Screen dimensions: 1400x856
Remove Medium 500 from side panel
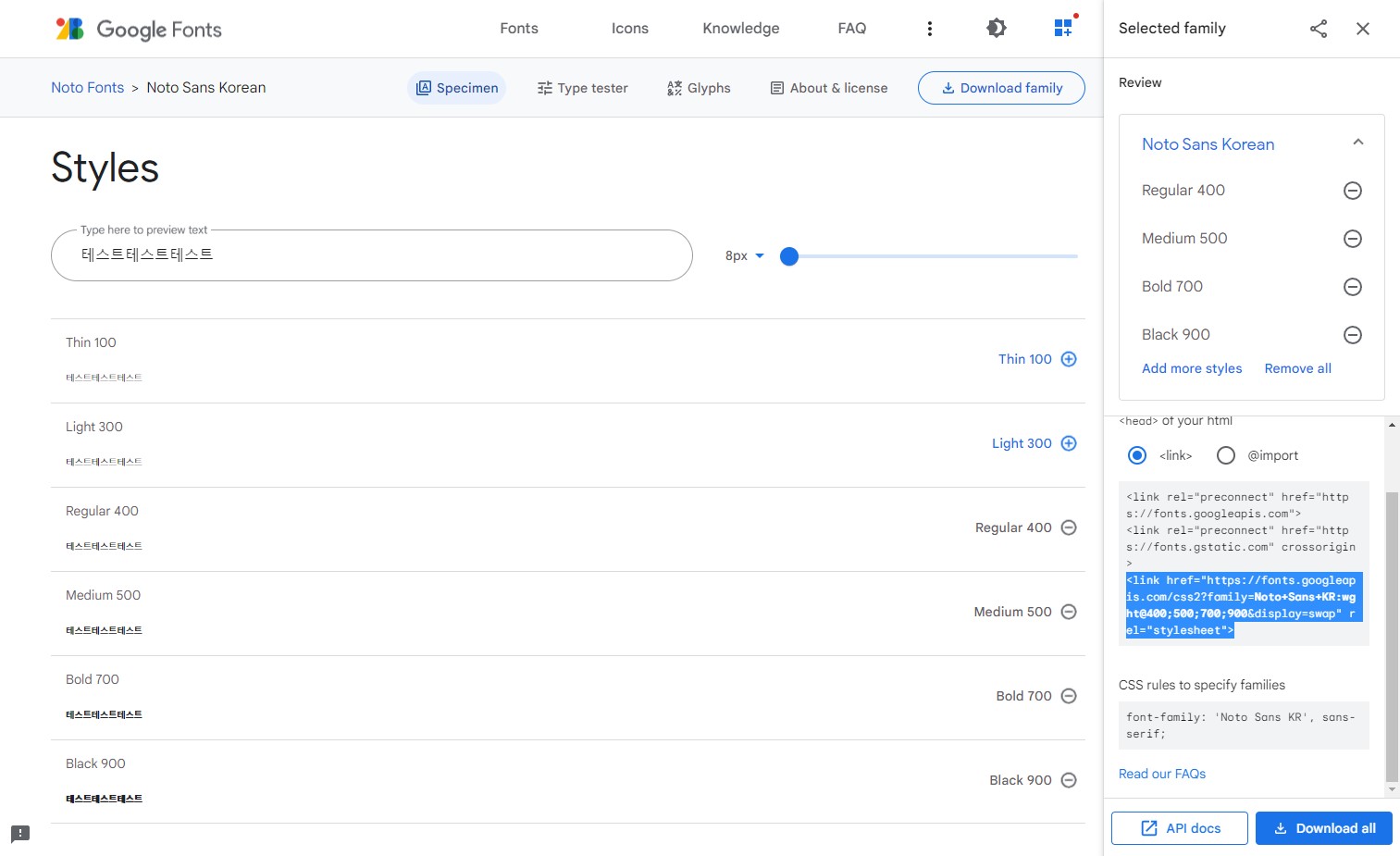[x=1353, y=239]
